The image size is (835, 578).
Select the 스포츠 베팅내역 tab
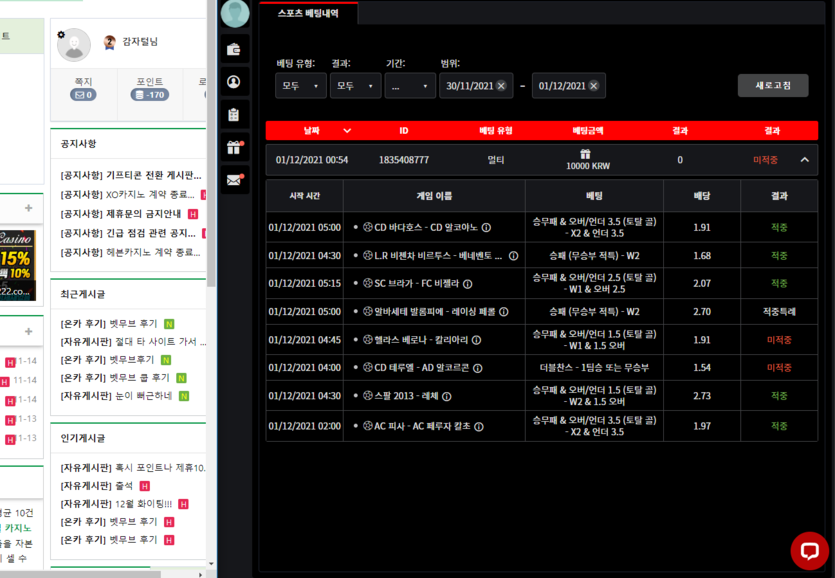click(308, 13)
